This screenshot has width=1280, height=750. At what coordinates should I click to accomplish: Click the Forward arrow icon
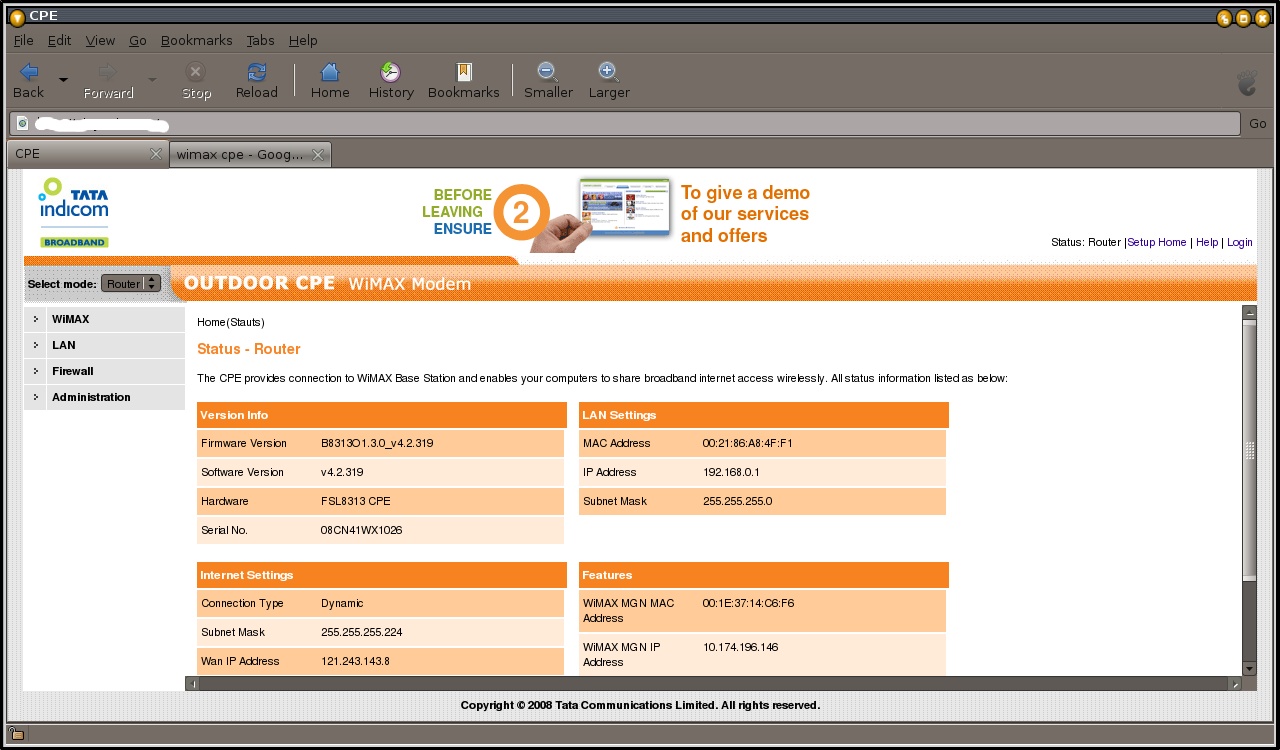[x=108, y=72]
